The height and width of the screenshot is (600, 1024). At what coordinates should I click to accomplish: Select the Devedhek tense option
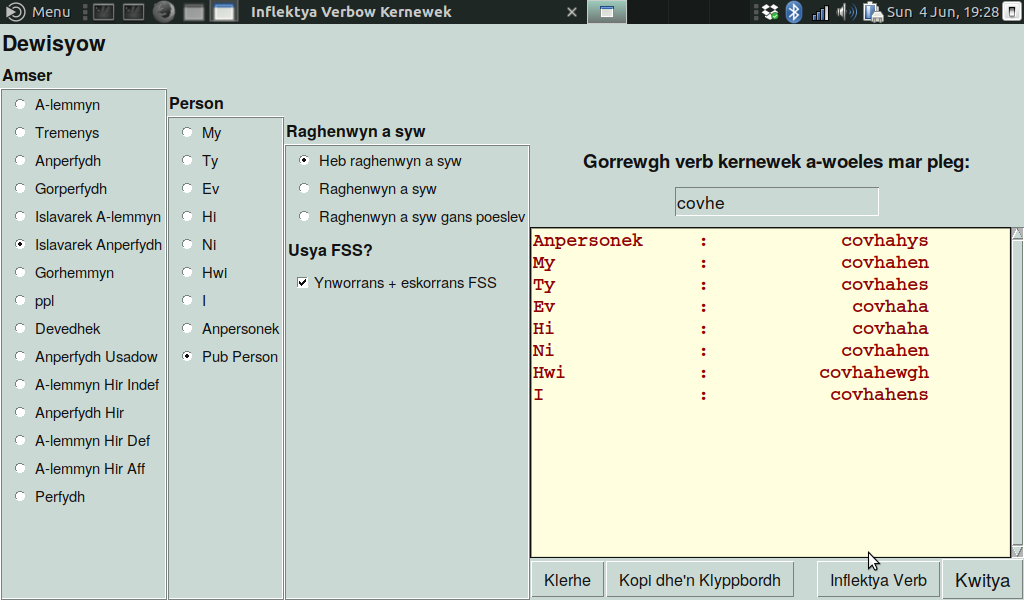(20, 328)
